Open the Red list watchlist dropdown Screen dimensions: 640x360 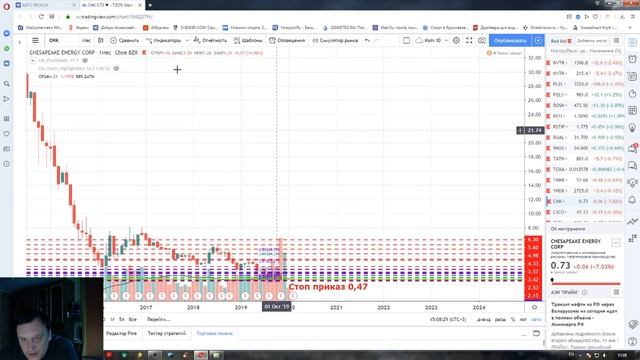pyautogui.click(x=561, y=41)
